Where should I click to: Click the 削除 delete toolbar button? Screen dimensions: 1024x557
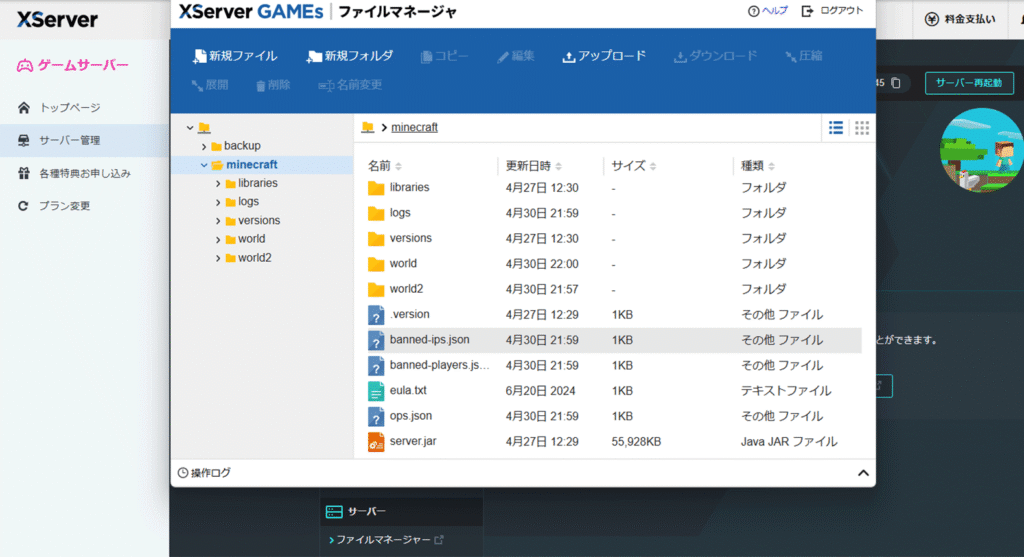click(273, 85)
